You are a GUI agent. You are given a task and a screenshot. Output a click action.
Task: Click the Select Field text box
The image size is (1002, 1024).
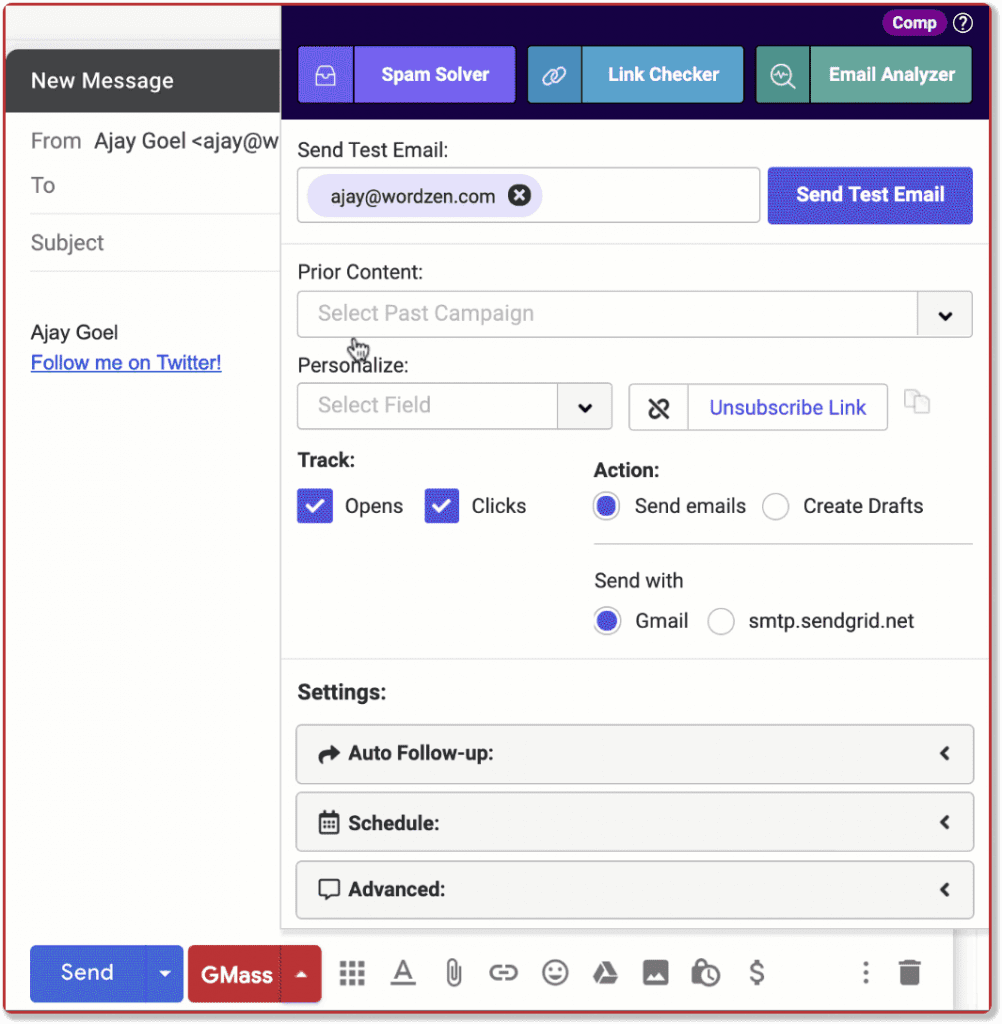427,407
